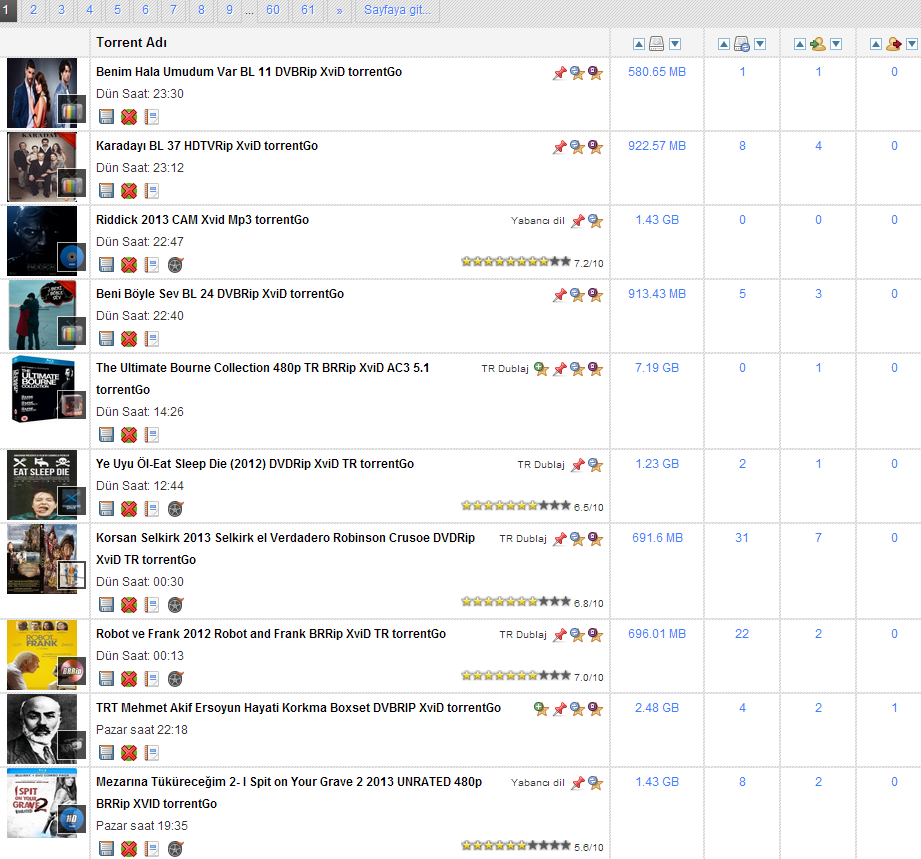Screen dimensions: 921x859
Task: Sort seeders column ascending with up arrow
Action: (800, 44)
